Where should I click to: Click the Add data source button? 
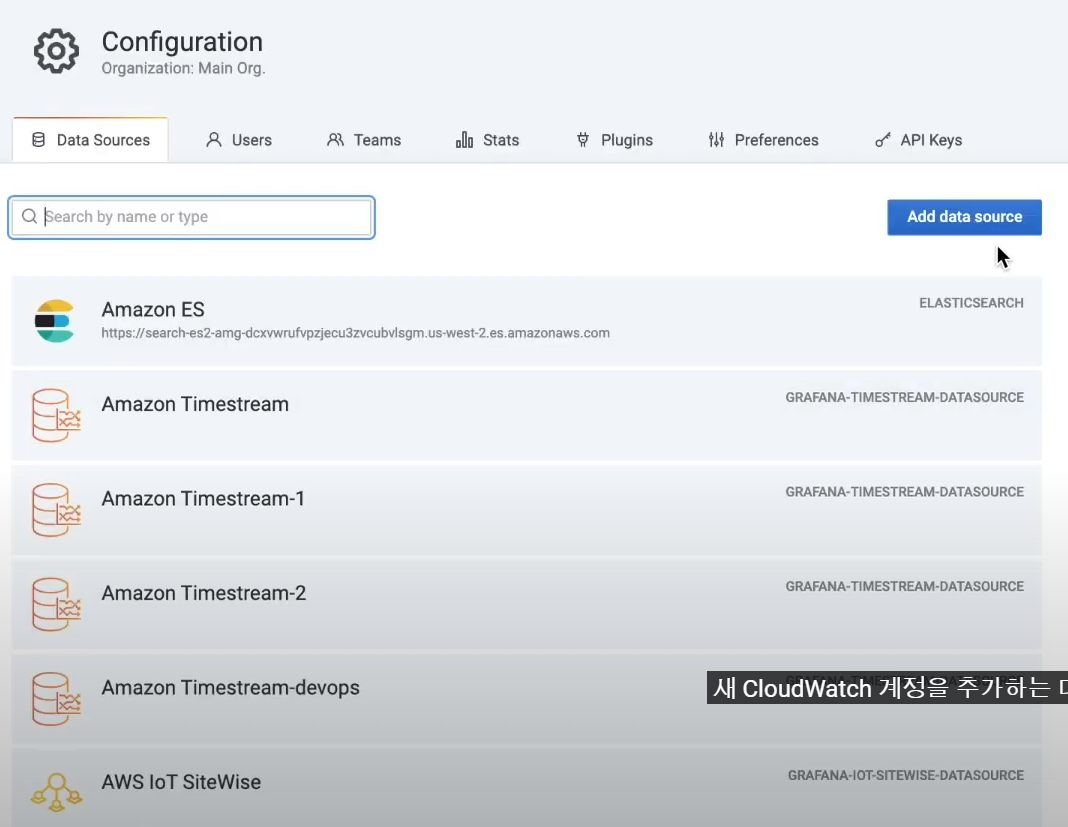pos(964,217)
